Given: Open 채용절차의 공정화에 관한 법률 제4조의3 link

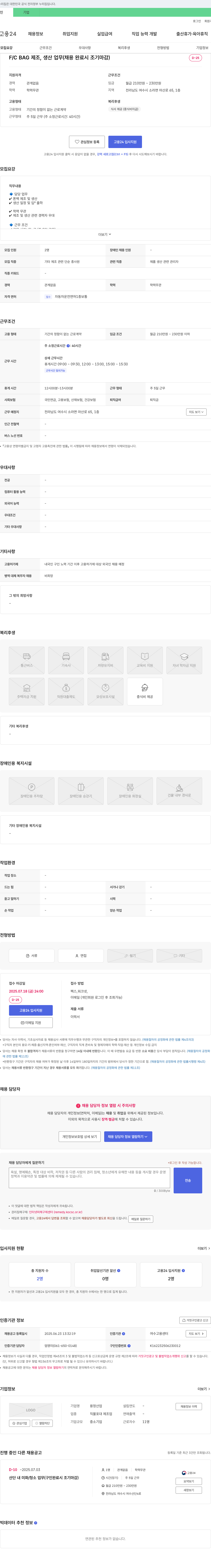Looking at the screenshot, I should click(168, 1040).
